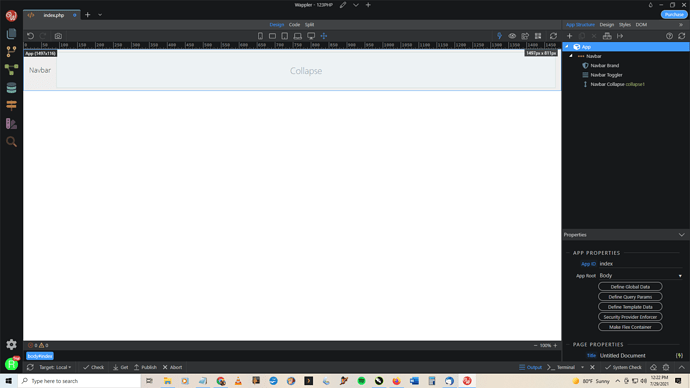Click the undo arrow in toolbar
Screen dimensions: 690x388
(30, 36)
